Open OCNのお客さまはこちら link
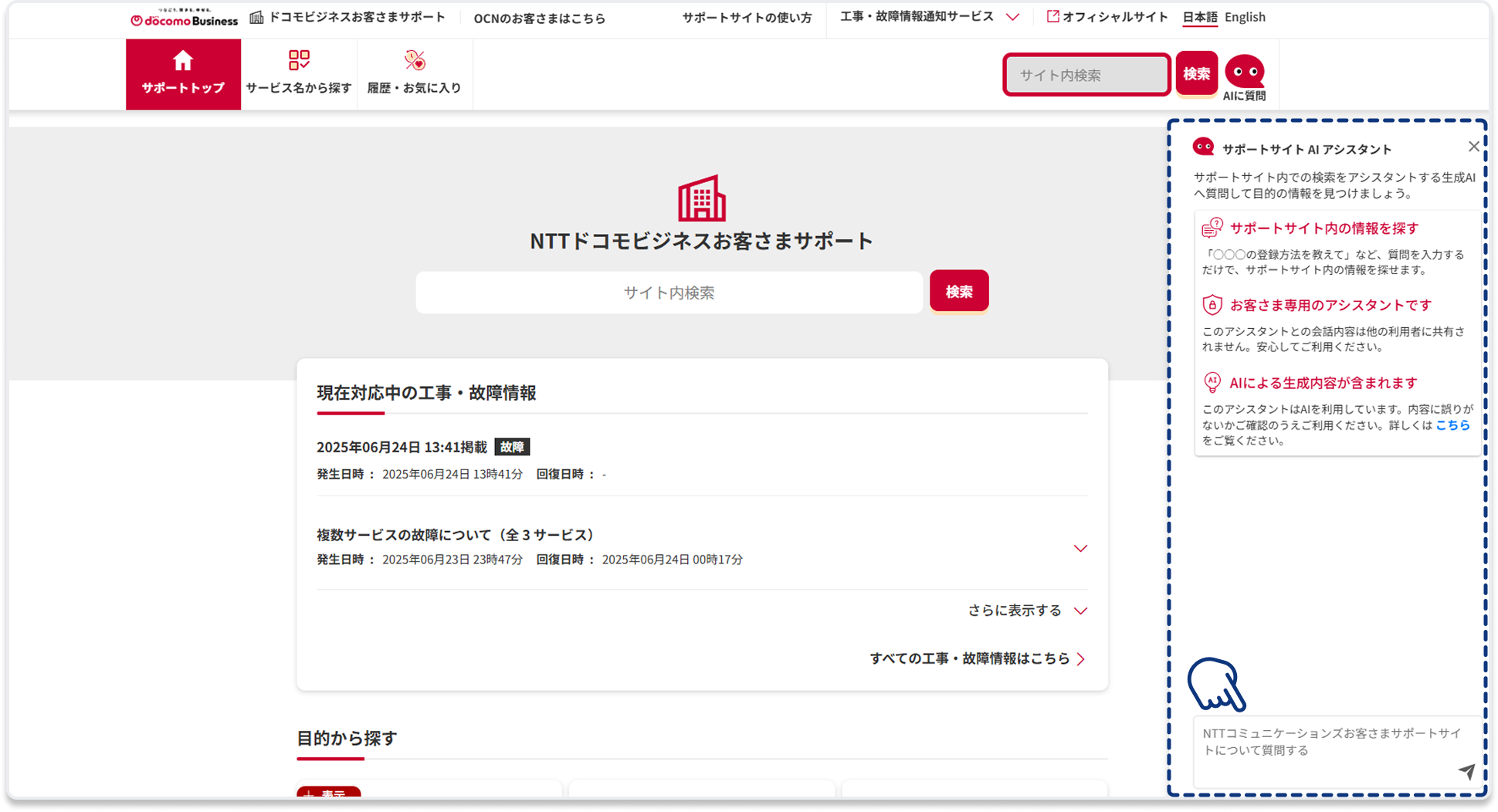Screen dimensions: 1498x812 (540, 19)
